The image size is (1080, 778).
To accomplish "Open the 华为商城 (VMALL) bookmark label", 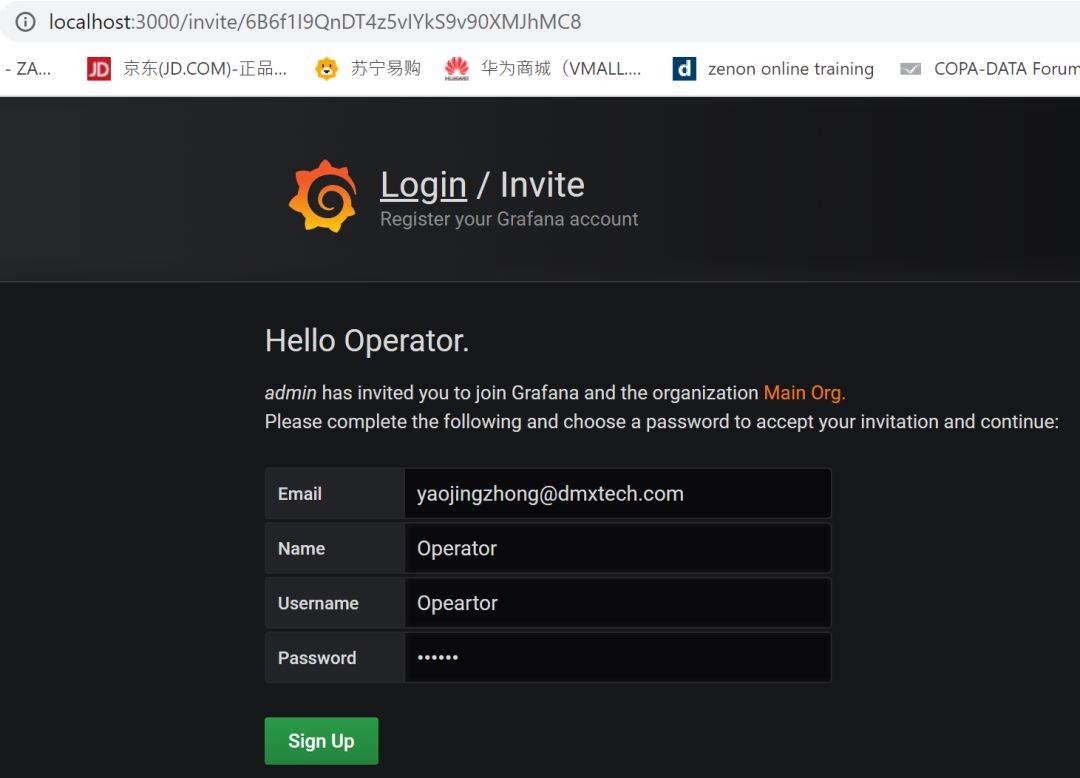I will [561, 69].
